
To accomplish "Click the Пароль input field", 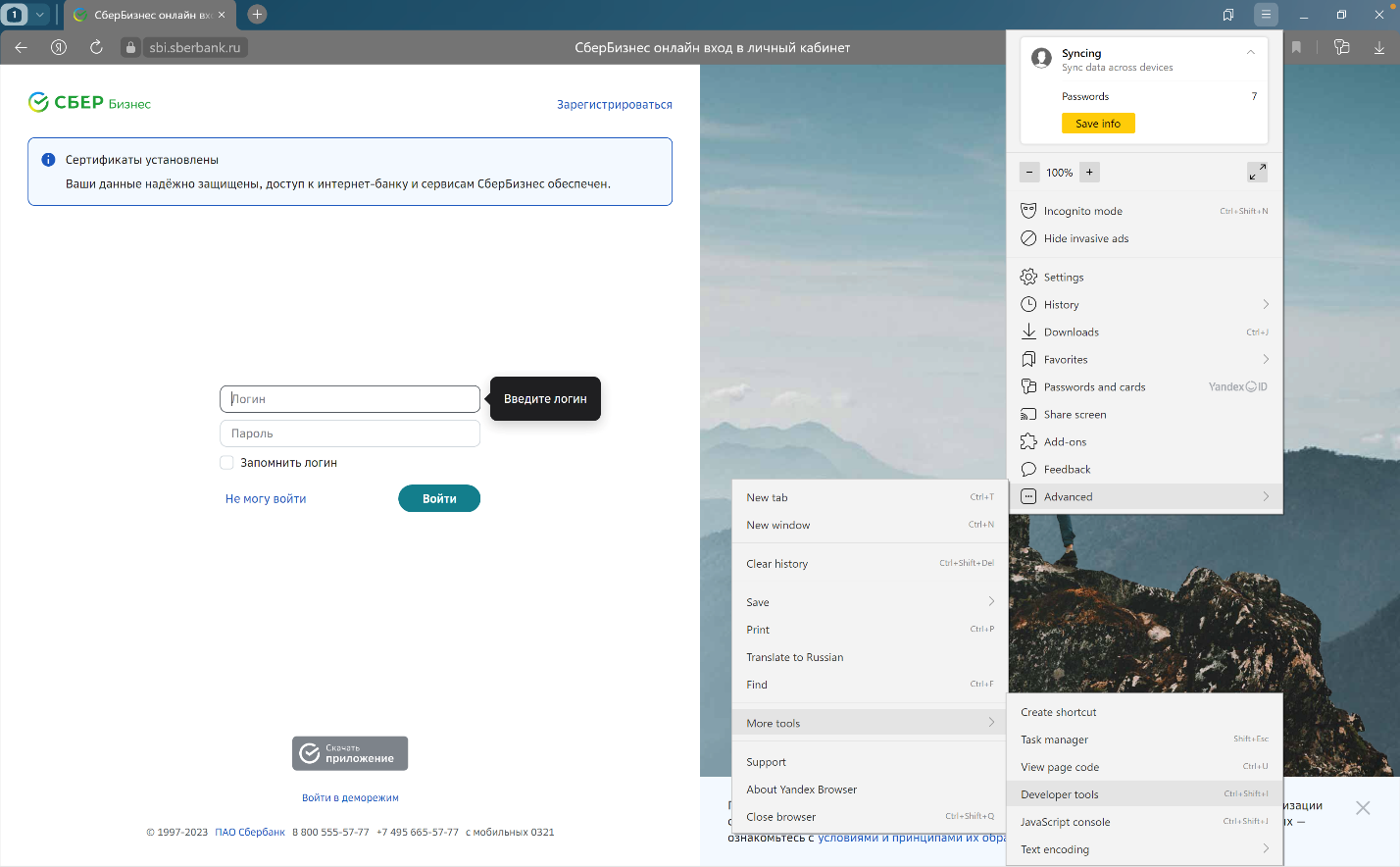I will 350,433.
